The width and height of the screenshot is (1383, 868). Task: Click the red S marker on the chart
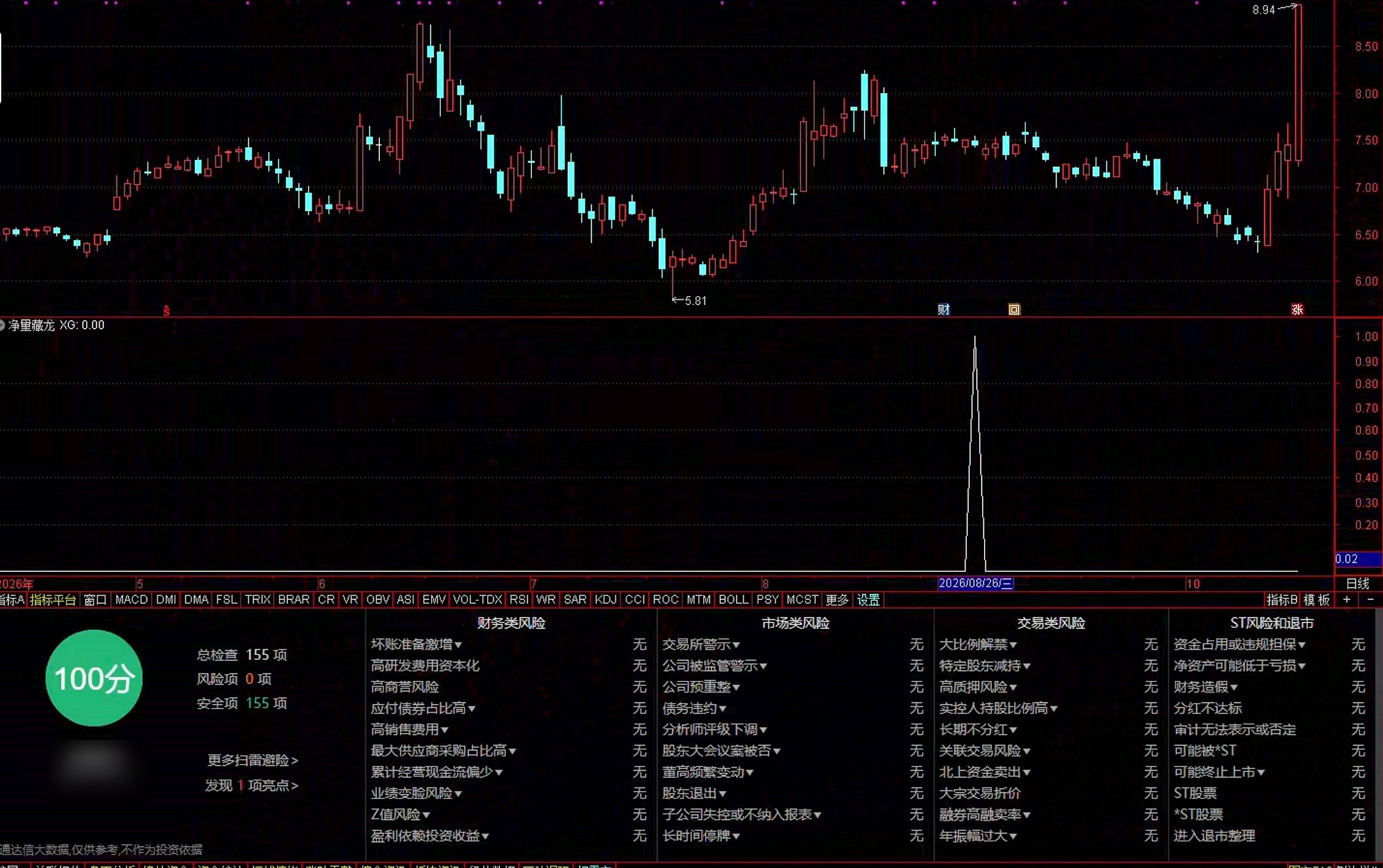pos(166,310)
